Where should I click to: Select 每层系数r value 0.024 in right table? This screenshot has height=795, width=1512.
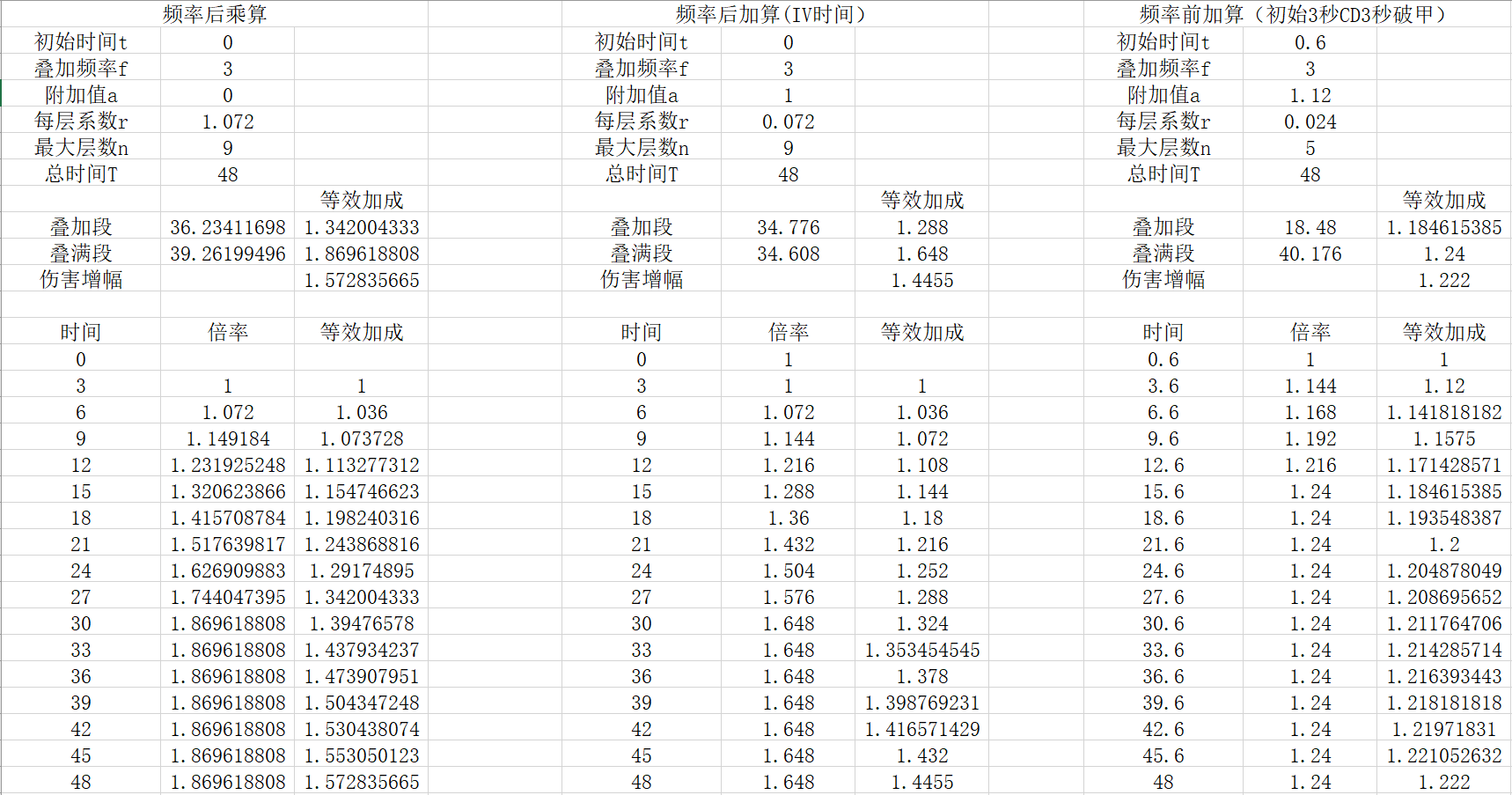point(1310,121)
